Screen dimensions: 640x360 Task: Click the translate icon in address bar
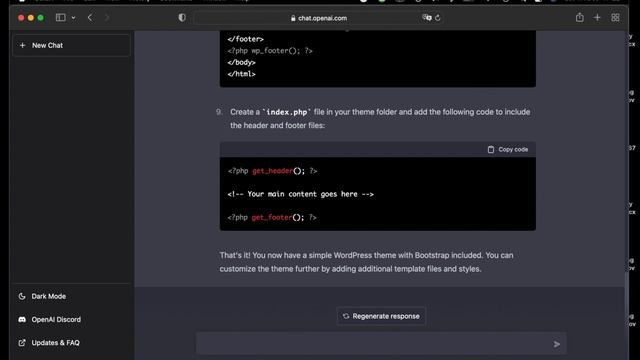point(427,18)
